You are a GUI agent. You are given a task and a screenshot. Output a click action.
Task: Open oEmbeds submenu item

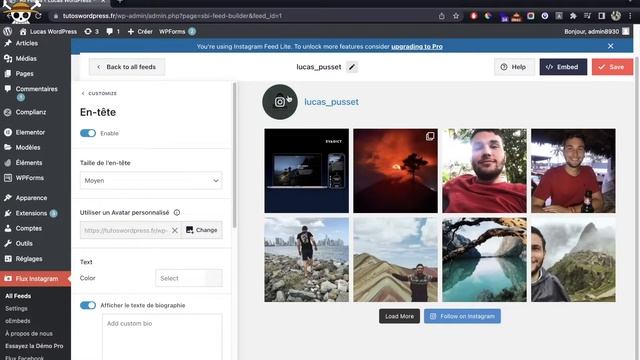pyautogui.click(x=18, y=321)
